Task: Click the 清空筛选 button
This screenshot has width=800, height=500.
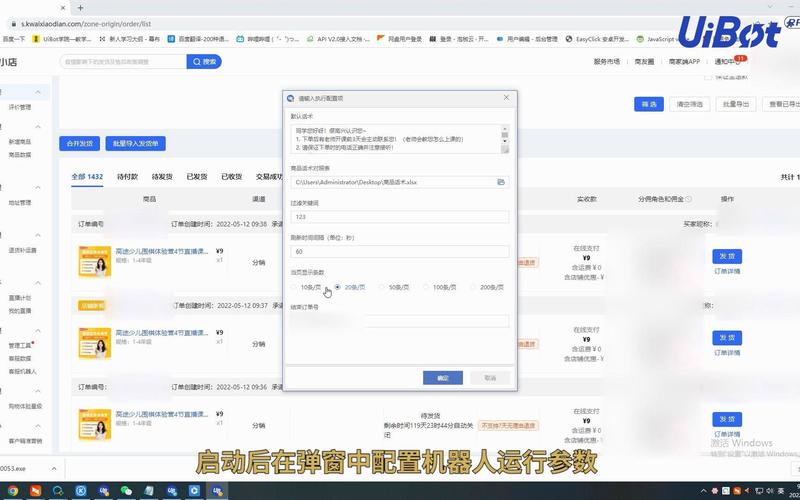Action: point(690,104)
